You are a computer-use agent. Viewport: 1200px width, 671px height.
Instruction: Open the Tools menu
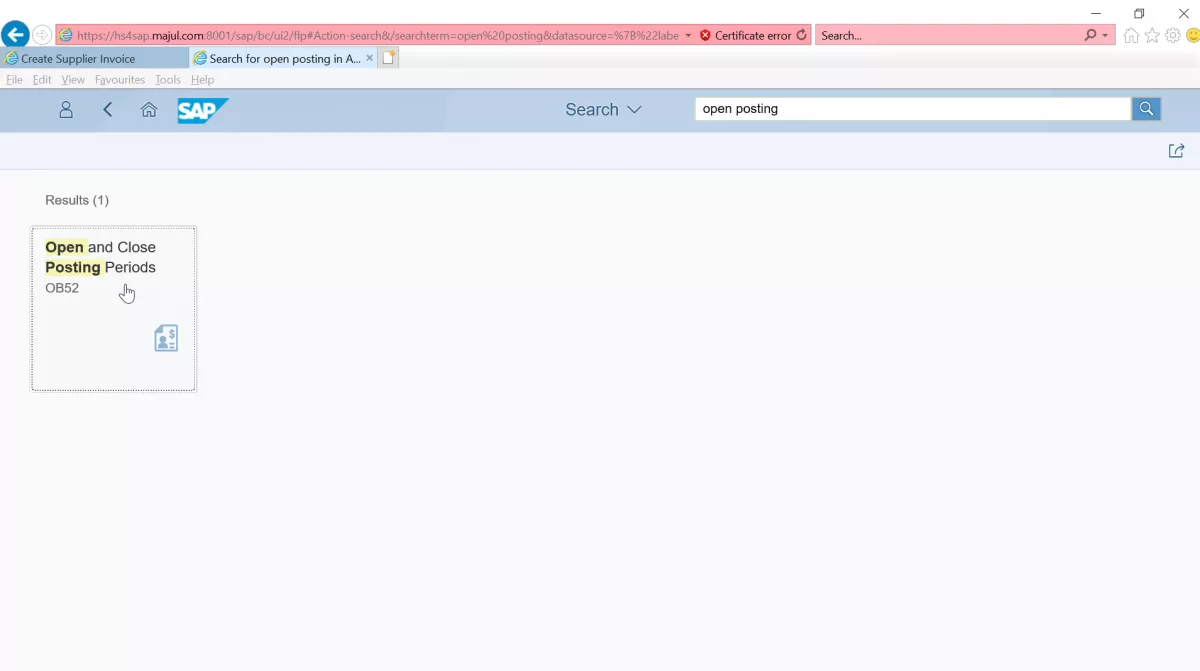[x=168, y=80]
